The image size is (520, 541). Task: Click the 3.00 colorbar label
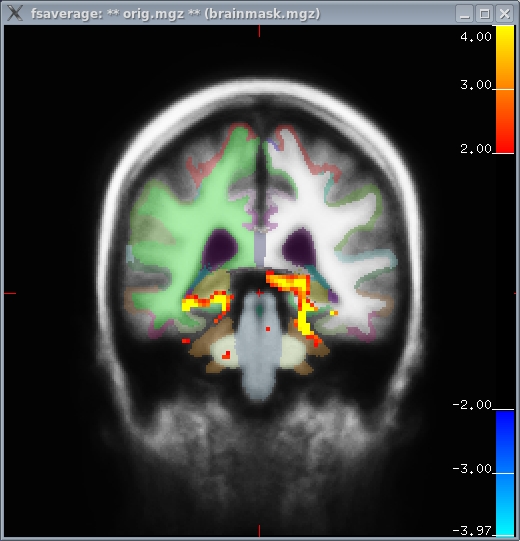[475, 85]
